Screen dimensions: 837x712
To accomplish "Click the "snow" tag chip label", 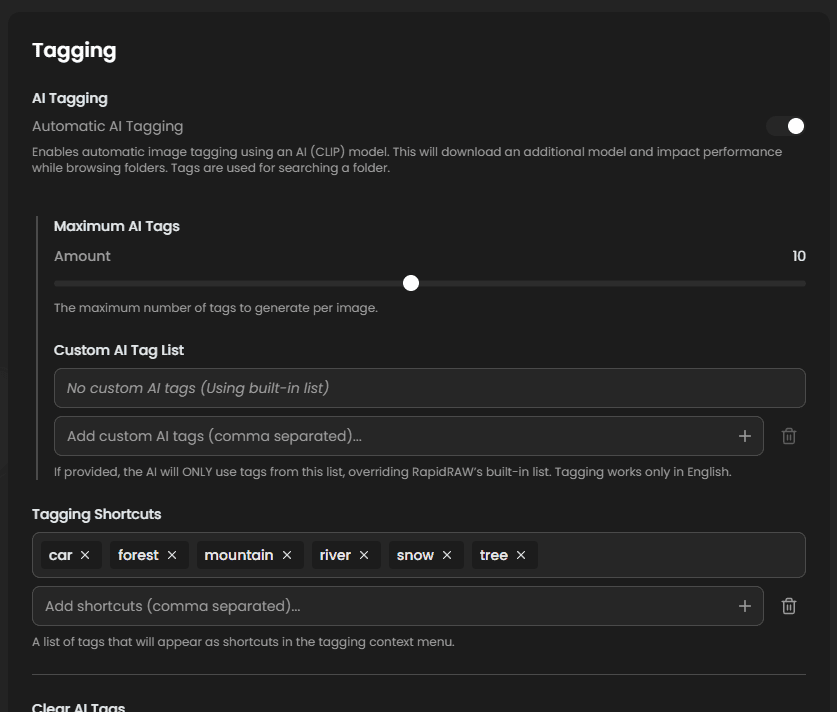I will point(415,555).
